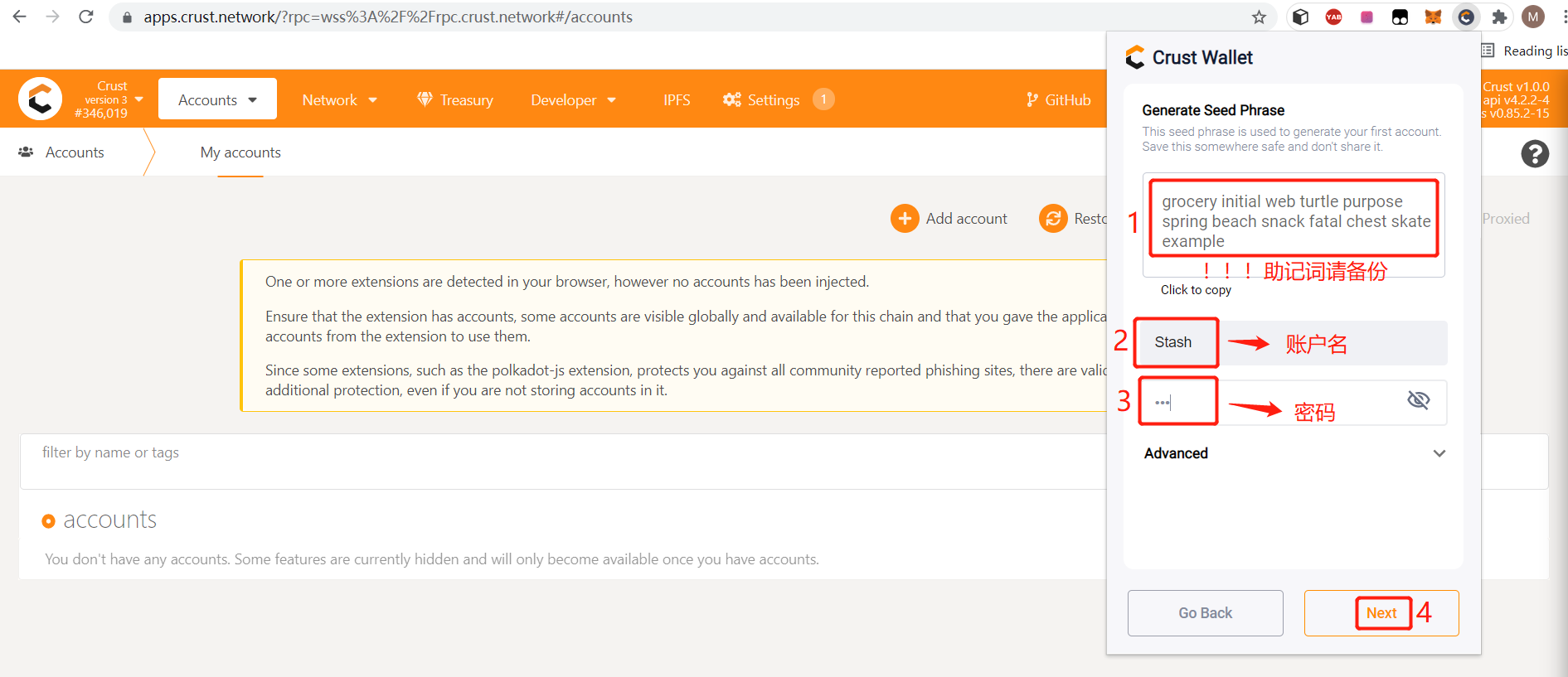Click the seed phrase text box
This screenshot has height=677, width=1568.
pos(1294,225)
